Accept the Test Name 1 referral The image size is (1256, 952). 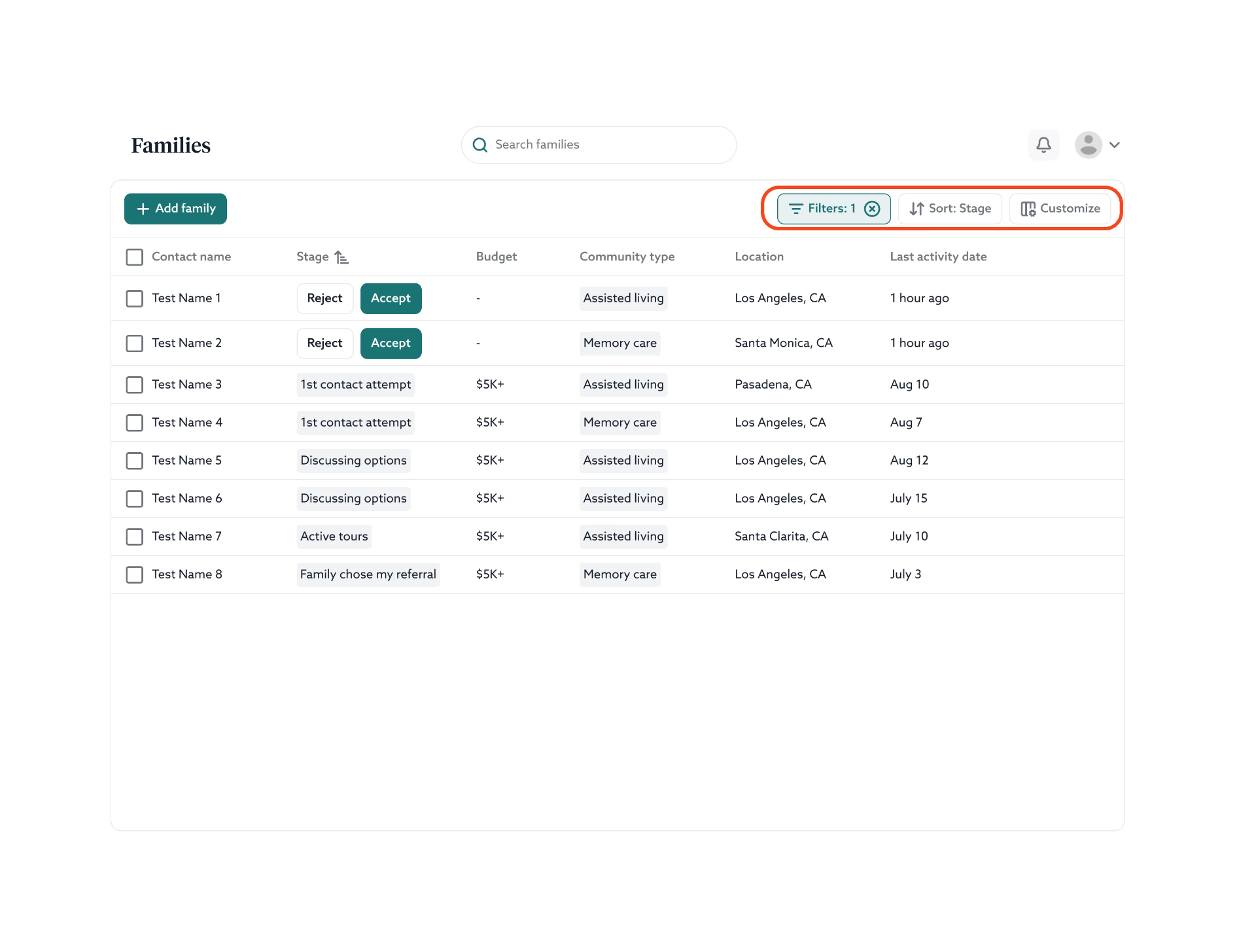pos(391,298)
